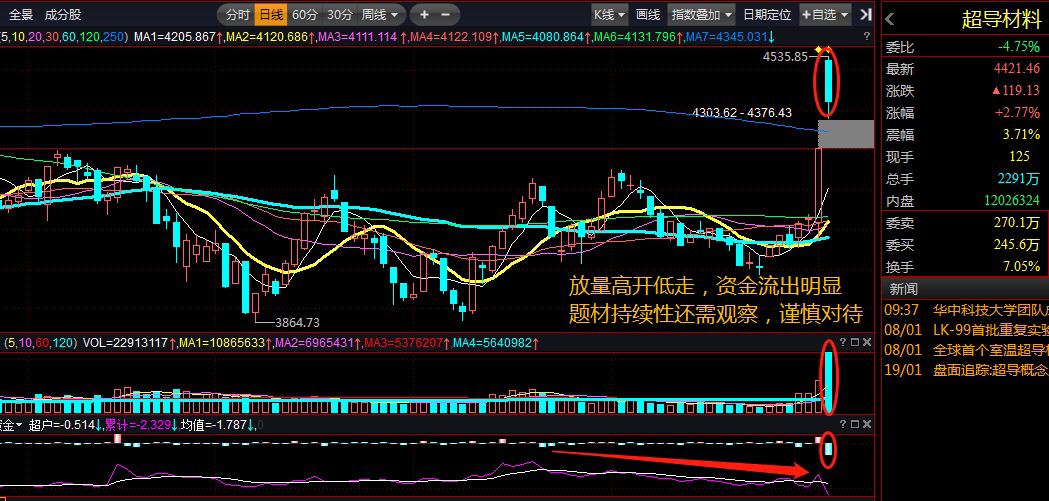The image size is (1049, 501).
Task: Jump to latest bar arrow icon
Action: [x=865, y=14]
